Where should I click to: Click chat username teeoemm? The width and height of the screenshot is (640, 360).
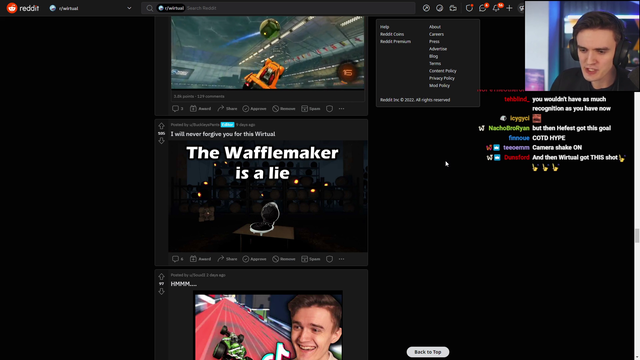click(x=516, y=148)
